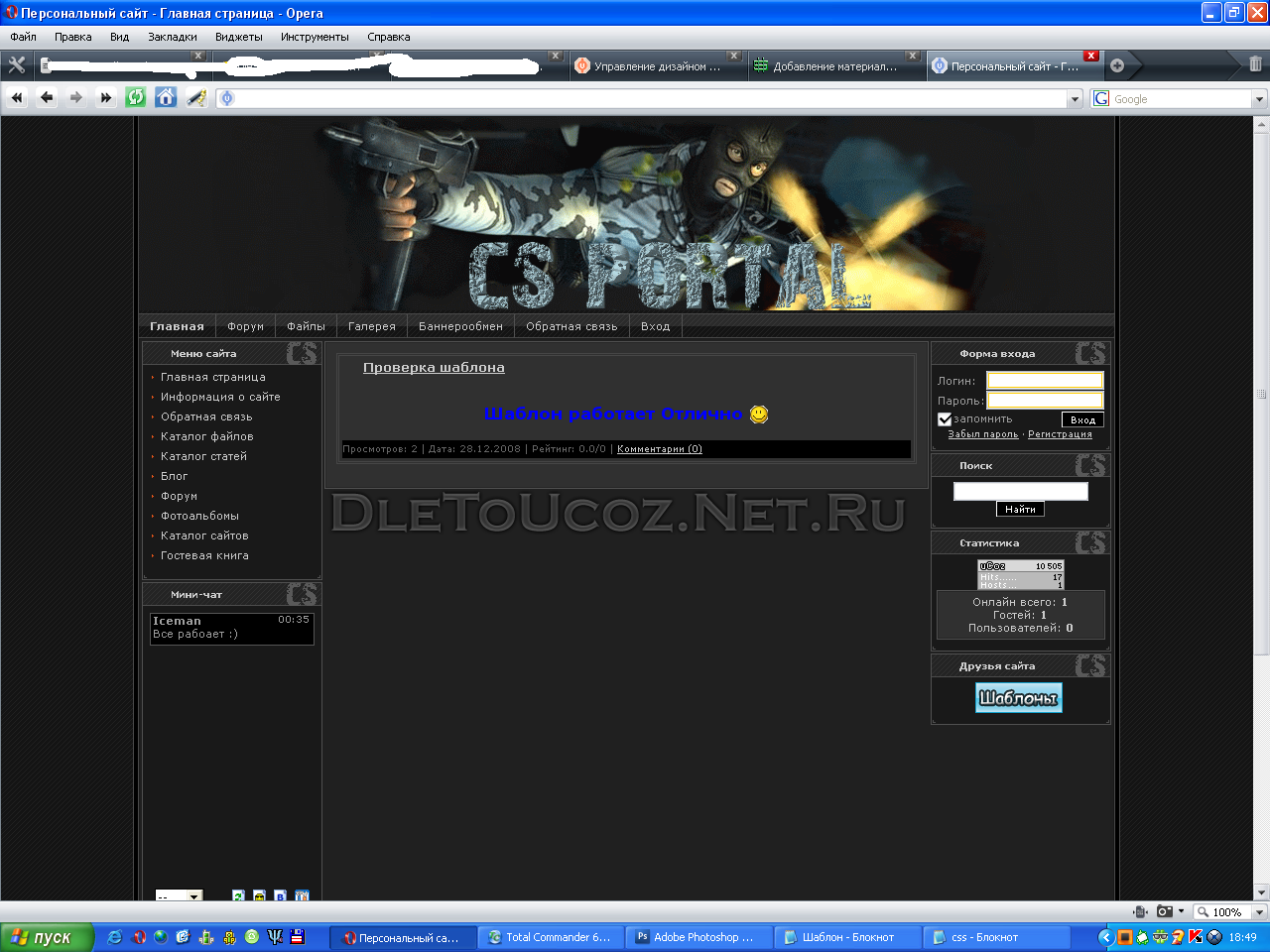This screenshot has width=1270, height=952.
Task: Open the Забыл пароль link
Action: (x=983, y=434)
